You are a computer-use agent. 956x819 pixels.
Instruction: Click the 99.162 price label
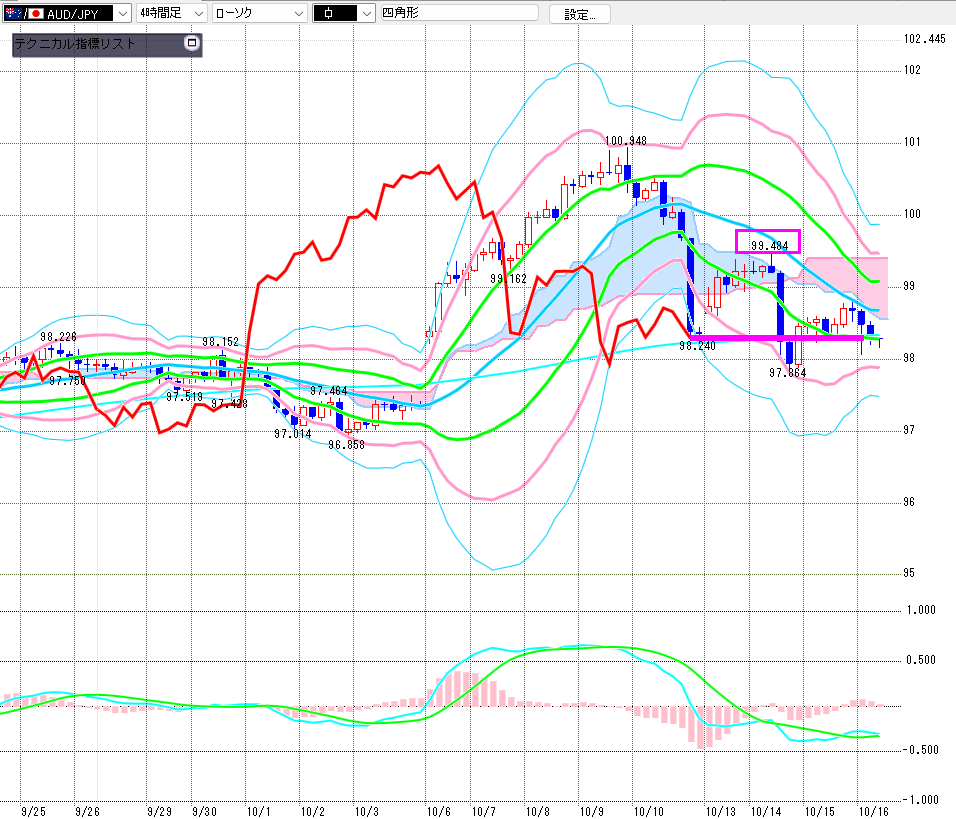[x=508, y=279]
